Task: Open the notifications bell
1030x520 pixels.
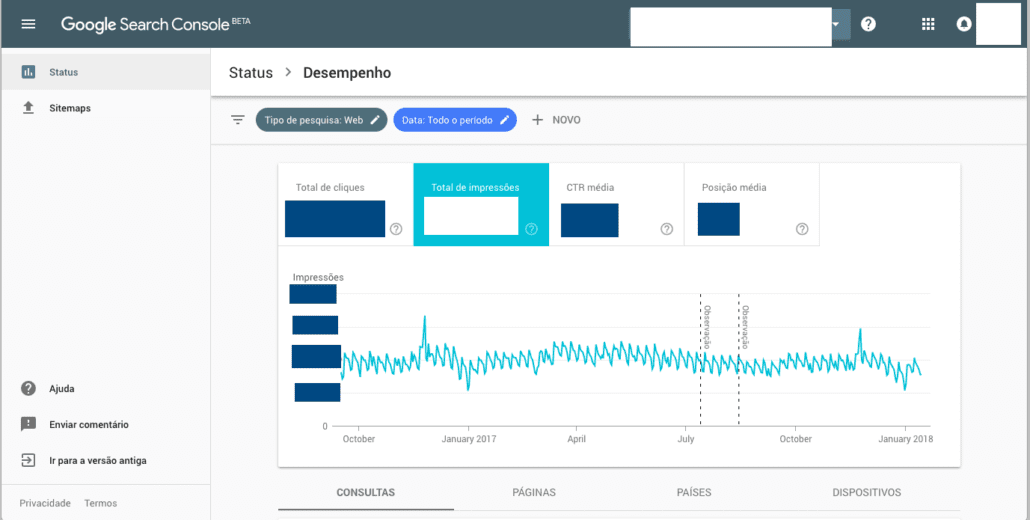Action: coord(964,24)
